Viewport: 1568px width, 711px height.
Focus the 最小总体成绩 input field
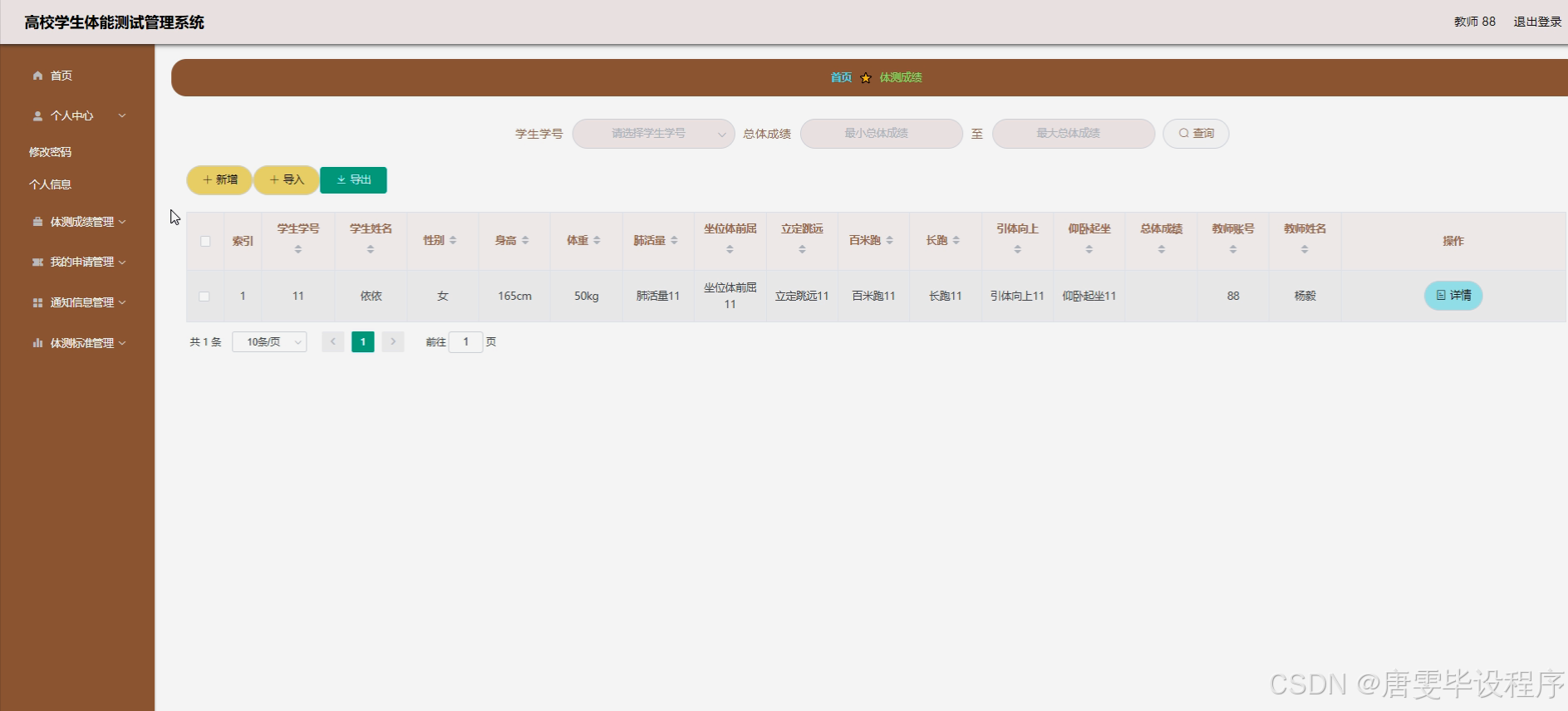click(881, 134)
